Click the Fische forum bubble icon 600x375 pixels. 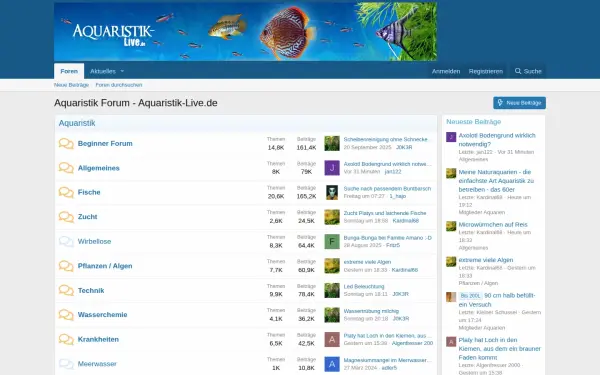(x=66, y=192)
